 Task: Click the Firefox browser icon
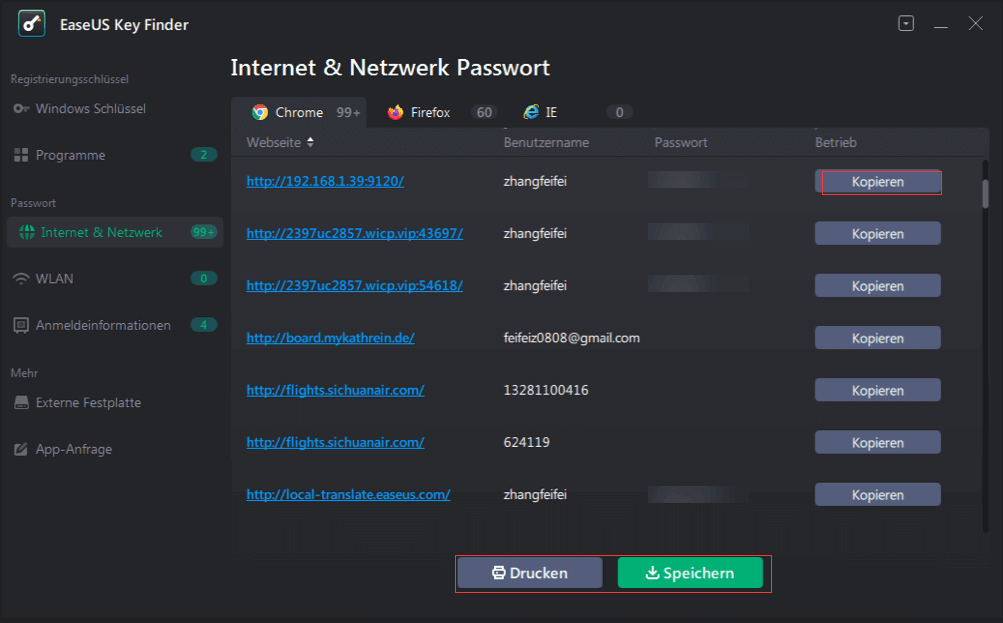pos(395,113)
